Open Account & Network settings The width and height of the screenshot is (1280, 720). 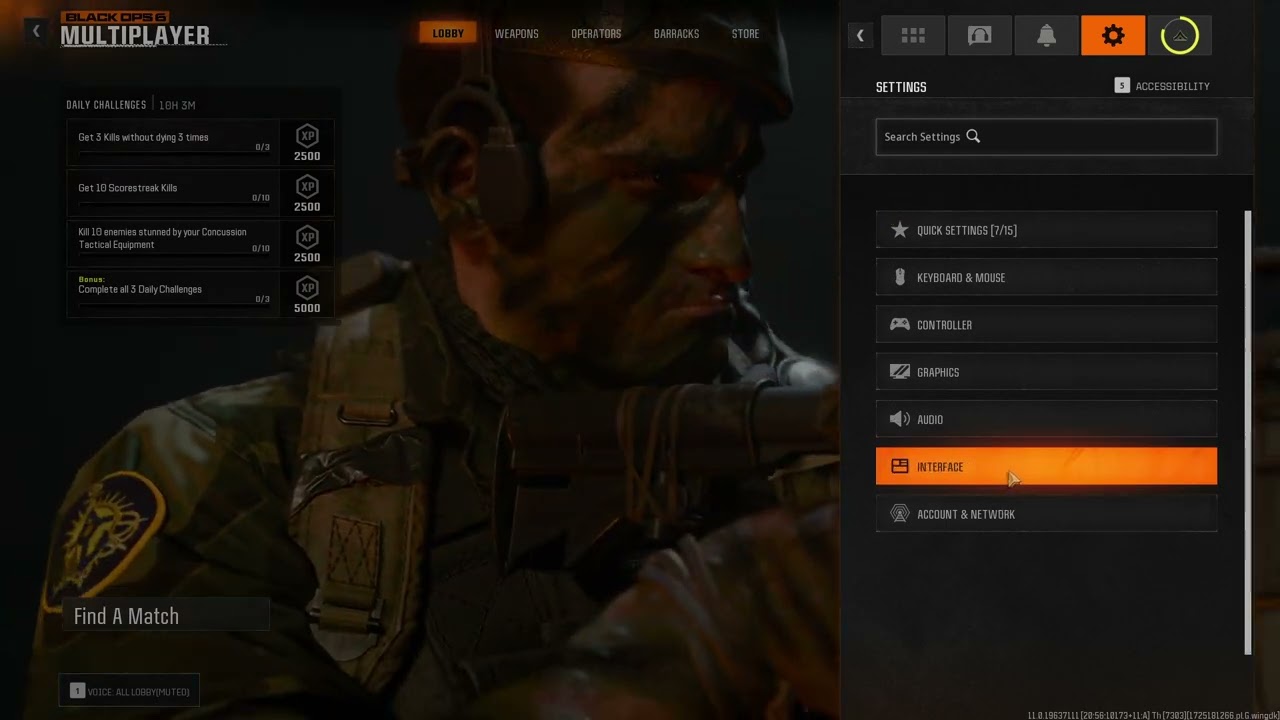(1046, 514)
